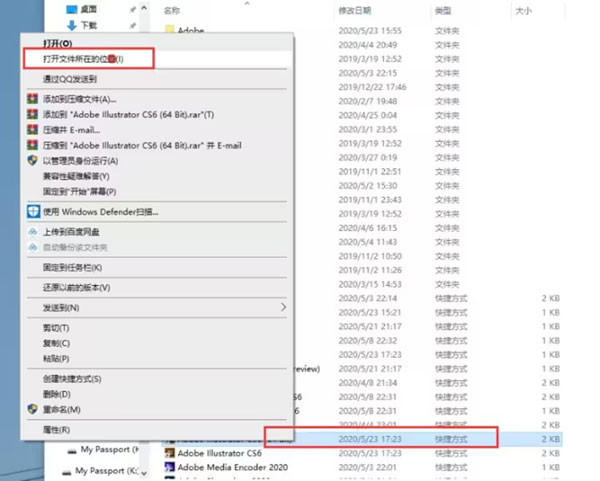Select 添加到压缩文件(A)... entry
The image size is (600, 481).
pyautogui.click(x=79, y=99)
